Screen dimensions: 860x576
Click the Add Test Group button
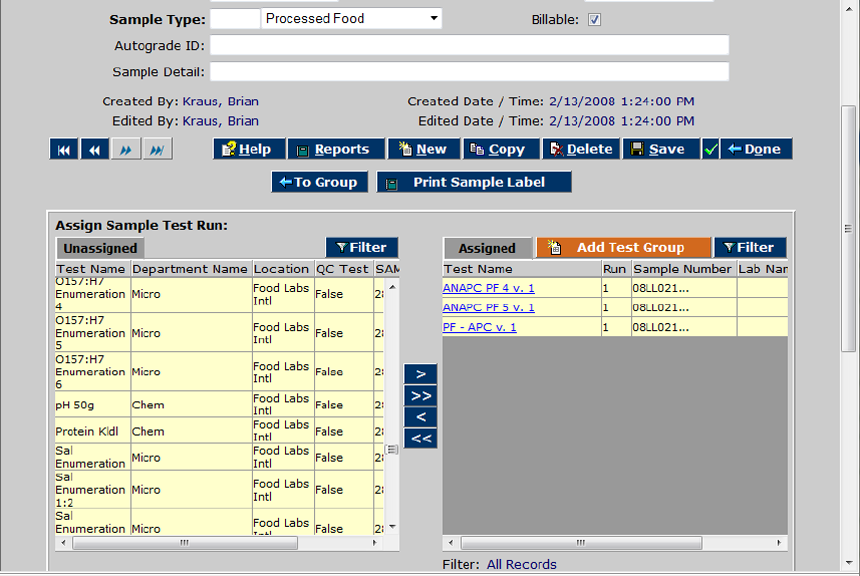click(x=622, y=247)
